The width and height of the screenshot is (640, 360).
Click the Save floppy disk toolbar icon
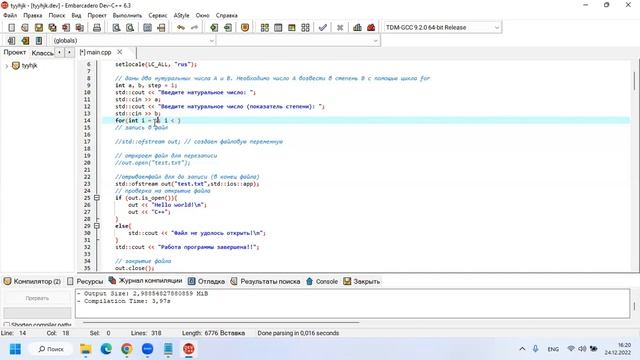tap(39, 27)
